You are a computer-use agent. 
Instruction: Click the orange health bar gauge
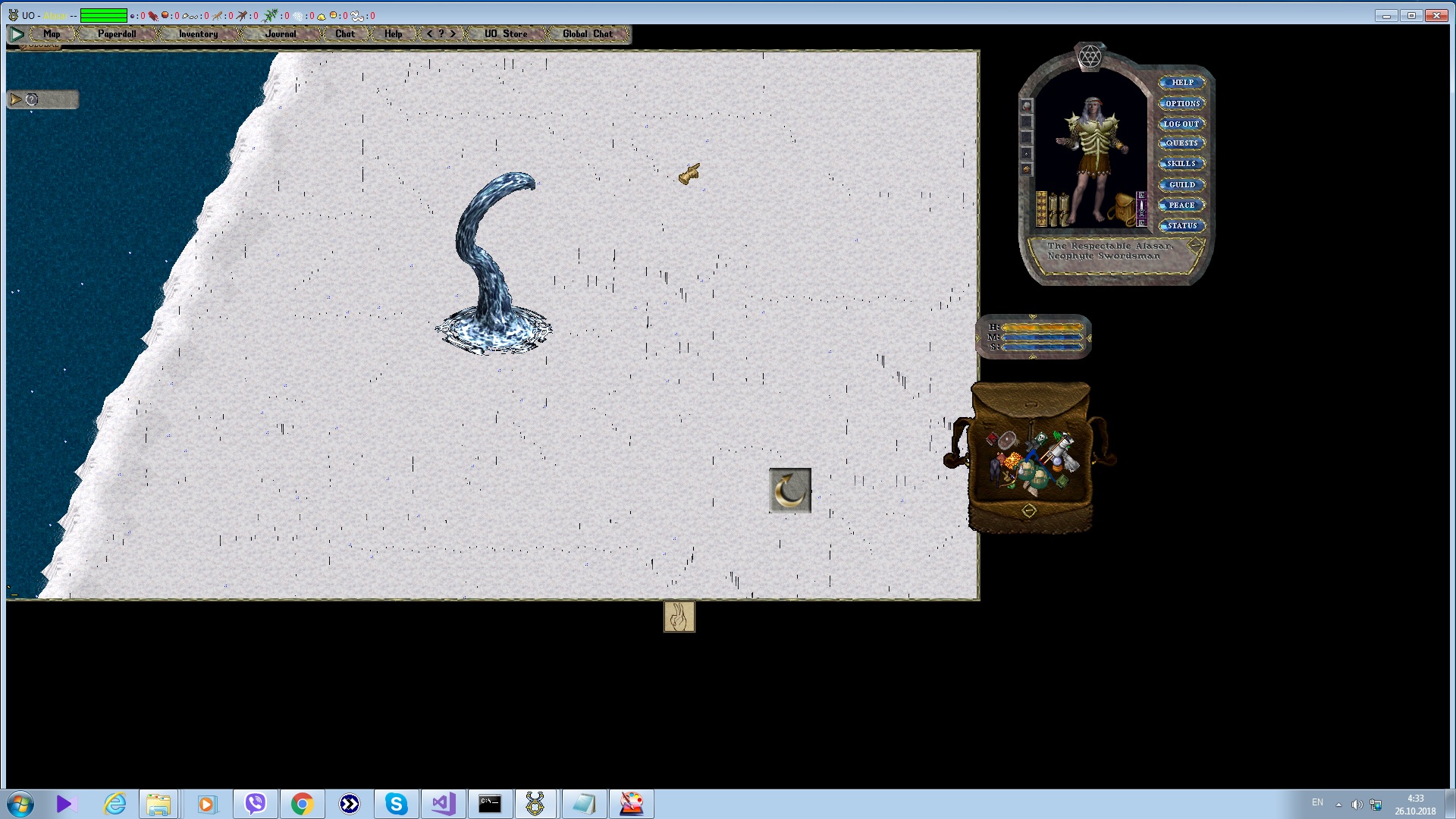pos(1043,328)
